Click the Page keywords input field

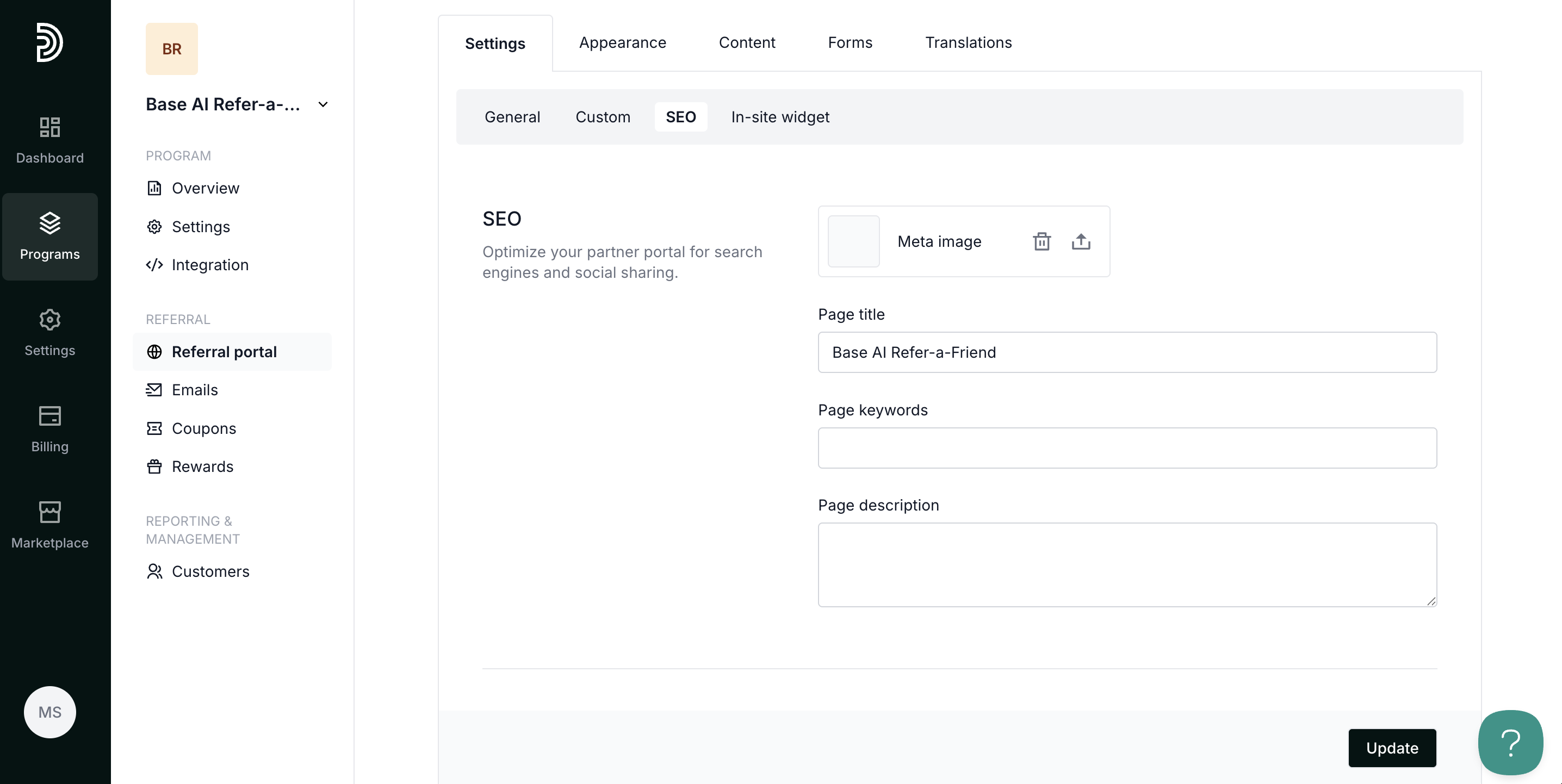1126,447
